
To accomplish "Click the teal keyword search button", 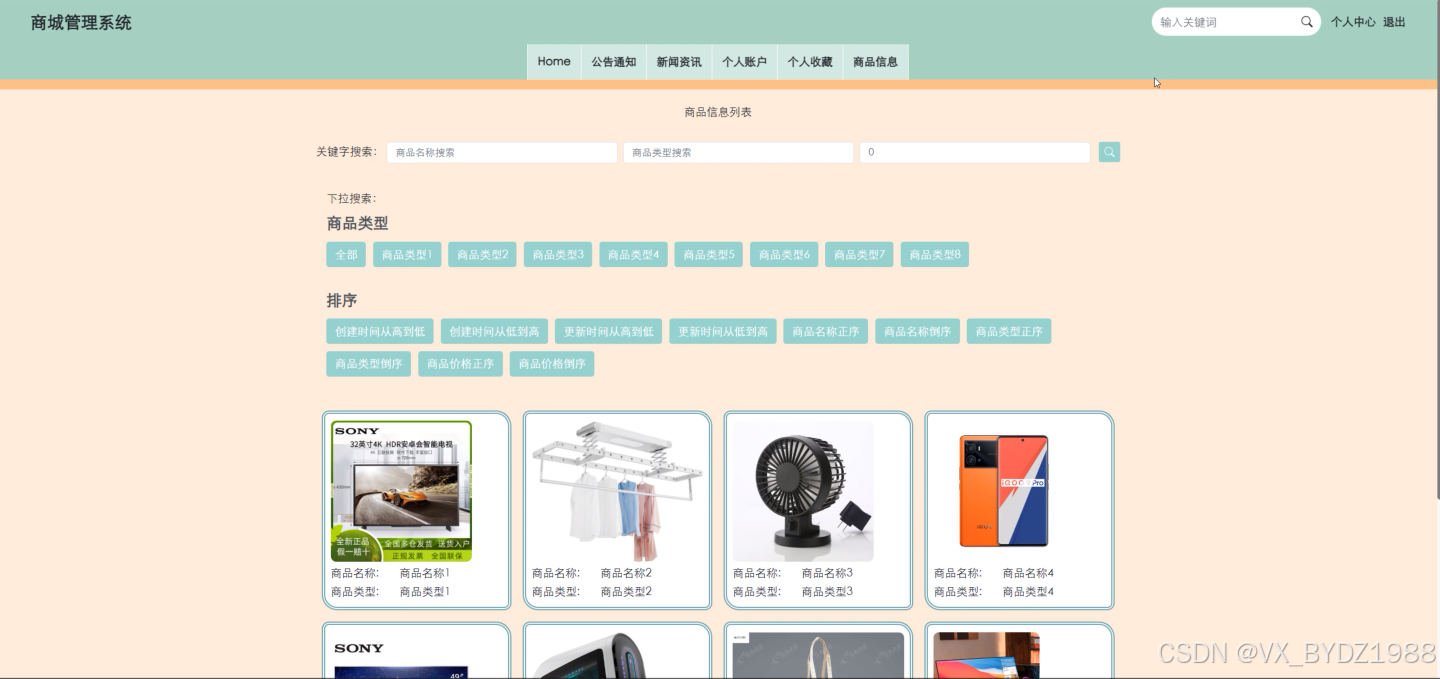I will [1109, 152].
